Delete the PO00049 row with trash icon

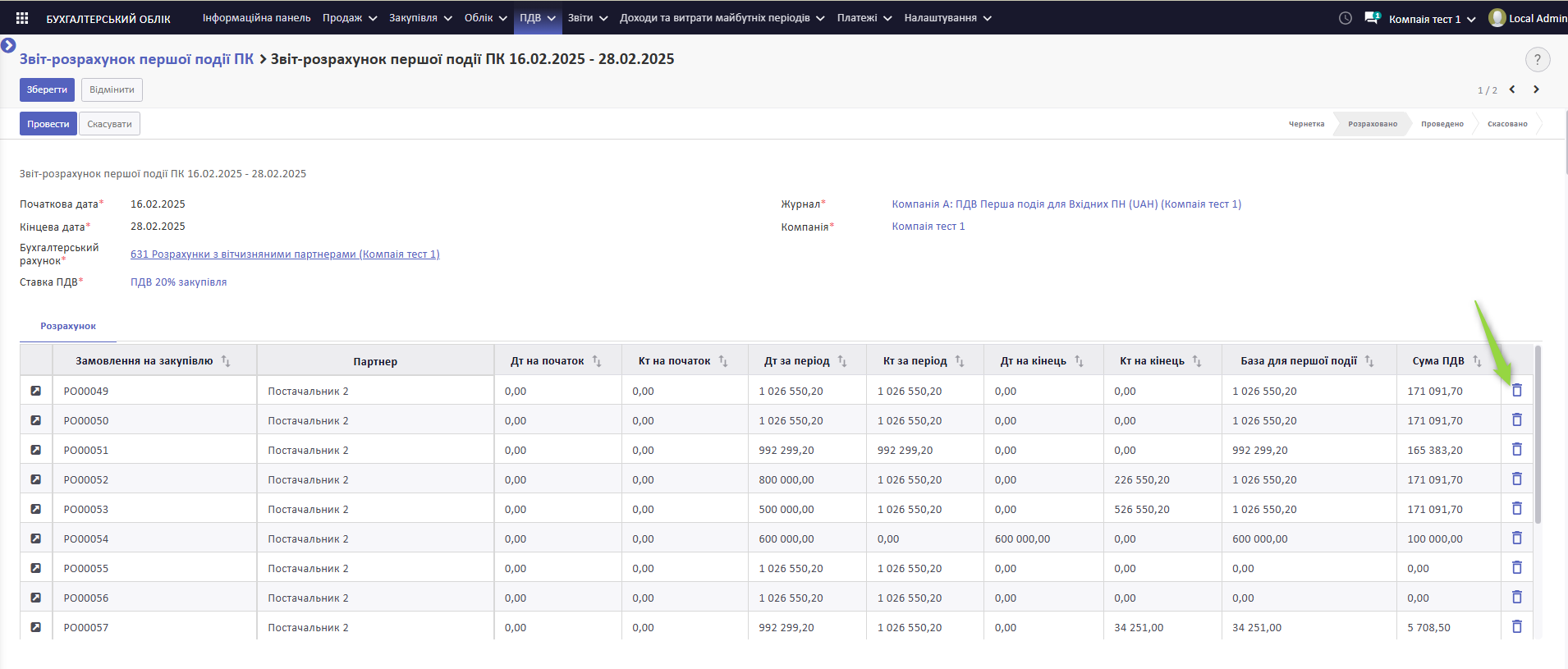(x=1516, y=391)
